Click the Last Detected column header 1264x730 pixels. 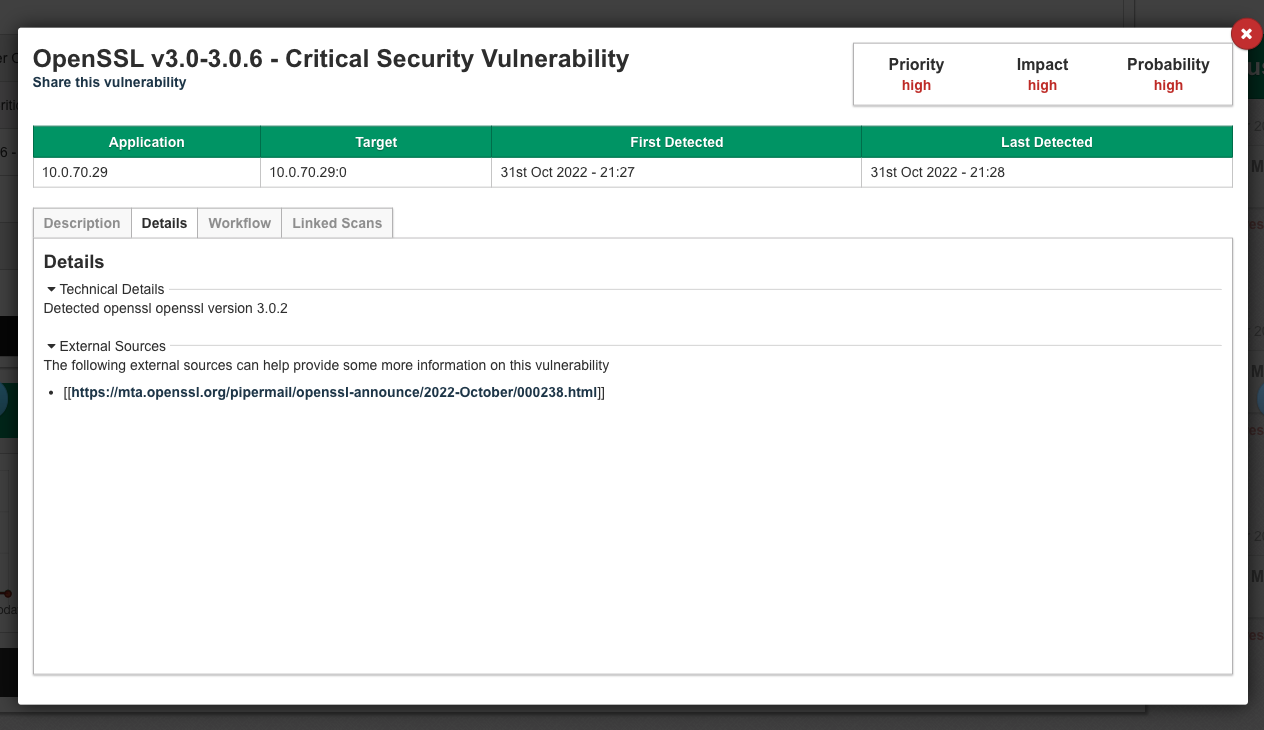click(x=1046, y=142)
